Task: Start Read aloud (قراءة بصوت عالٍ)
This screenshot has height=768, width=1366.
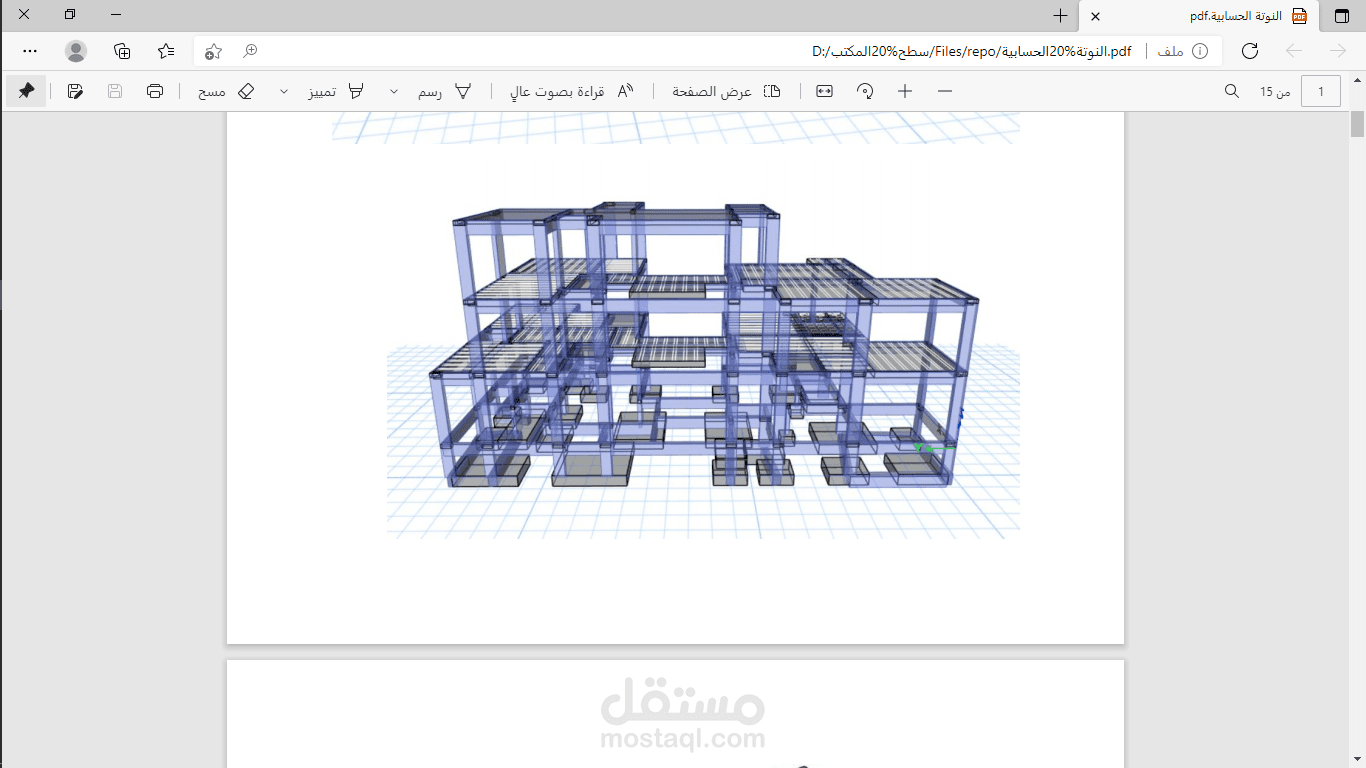Action: (572, 91)
